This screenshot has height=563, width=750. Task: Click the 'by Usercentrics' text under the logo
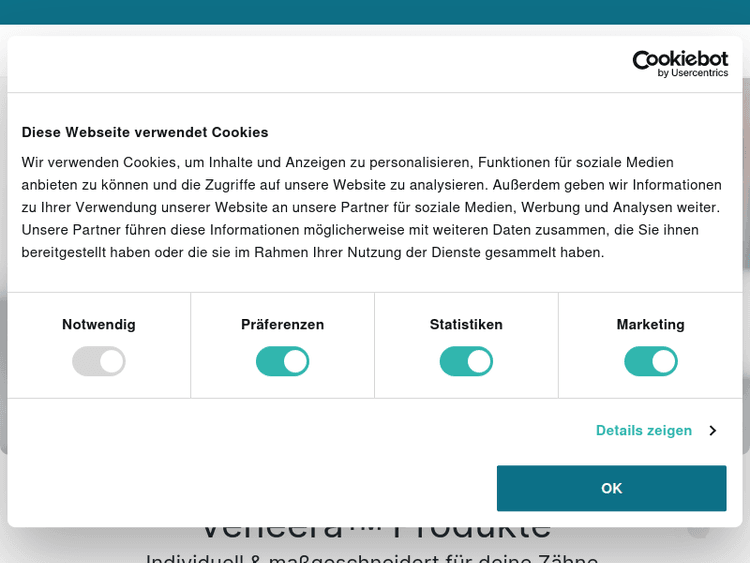pos(692,73)
